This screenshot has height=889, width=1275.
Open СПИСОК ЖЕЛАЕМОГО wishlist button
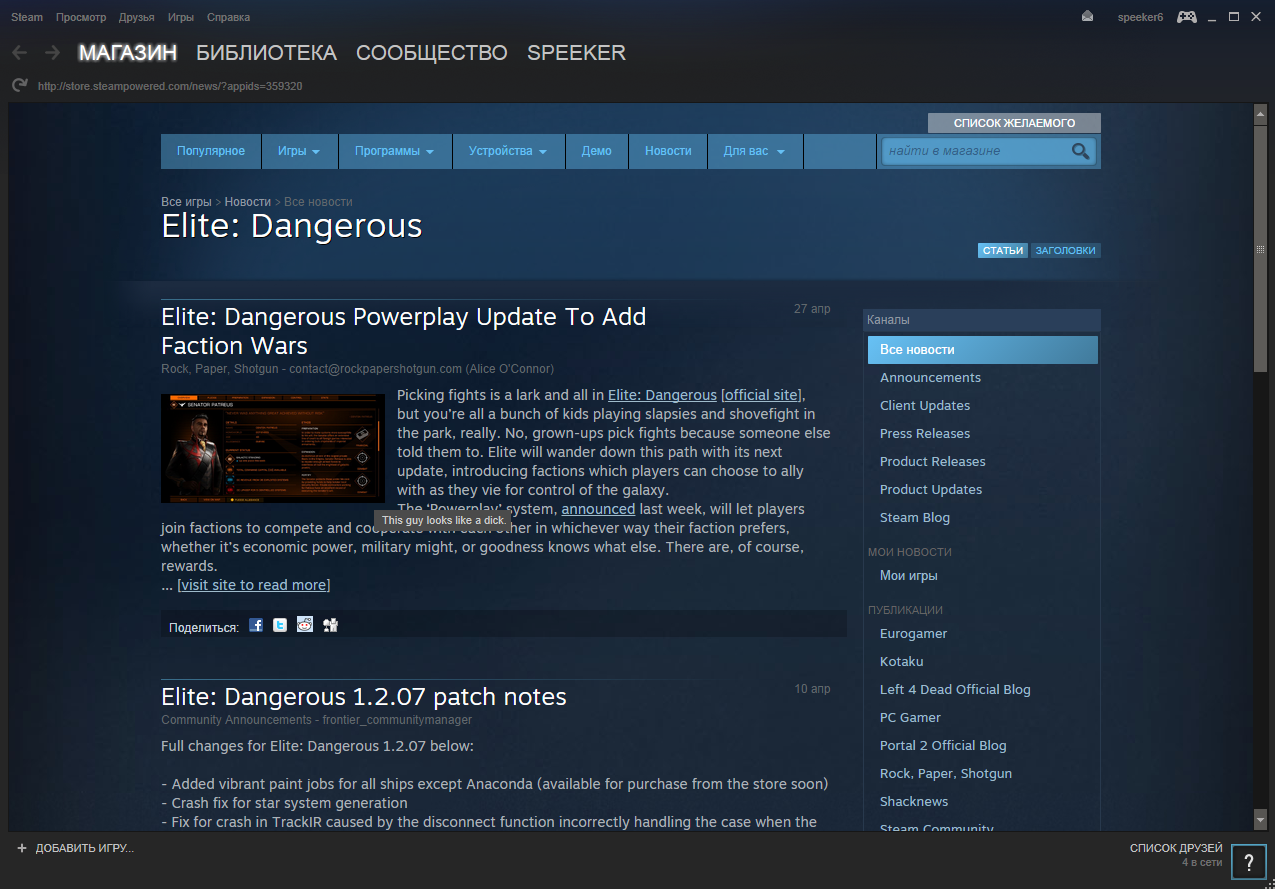coord(1014,123)
